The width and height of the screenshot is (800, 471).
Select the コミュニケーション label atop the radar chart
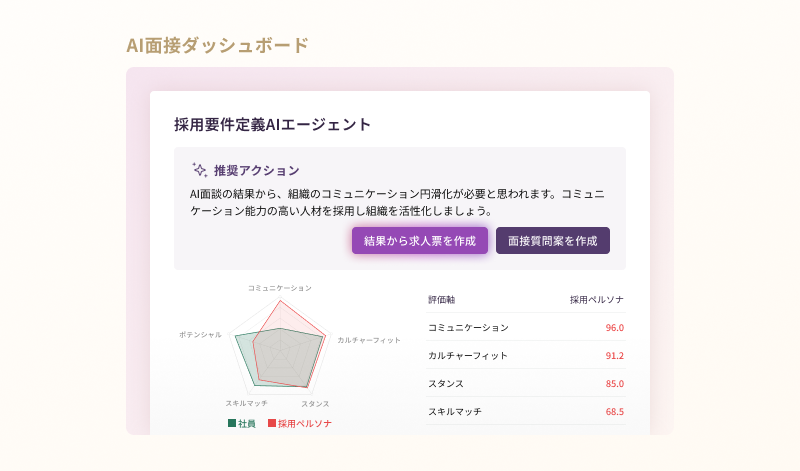pos(280,288)
